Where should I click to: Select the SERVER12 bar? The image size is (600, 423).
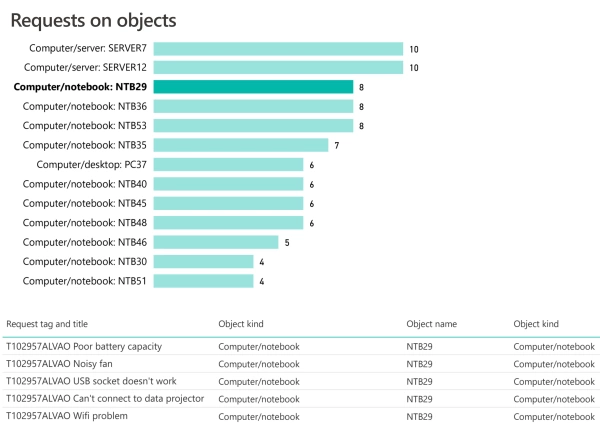pyautogui.click(x=278, y=67)
